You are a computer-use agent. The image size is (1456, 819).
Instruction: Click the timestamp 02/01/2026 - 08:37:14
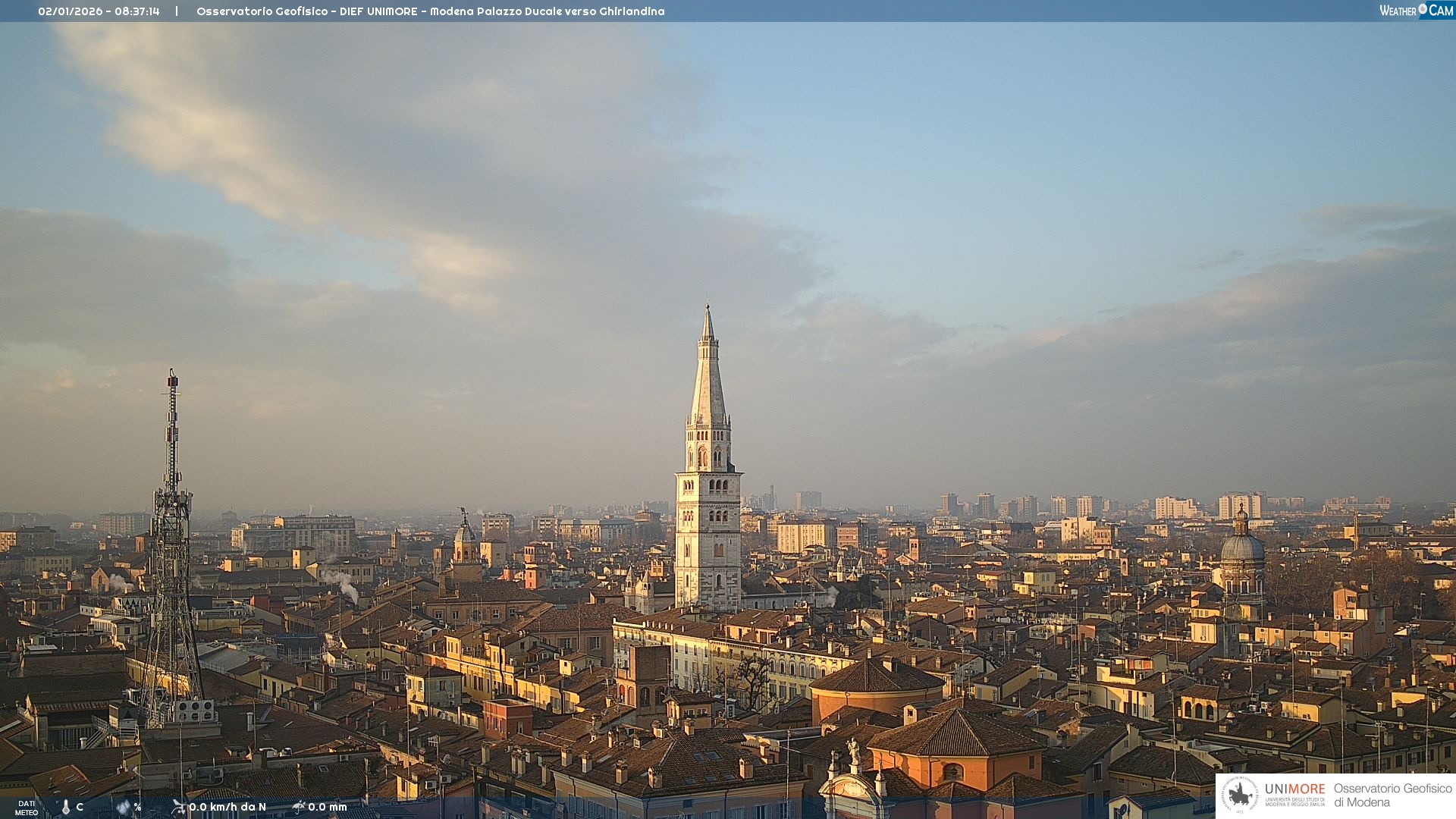tap(99, 11)
